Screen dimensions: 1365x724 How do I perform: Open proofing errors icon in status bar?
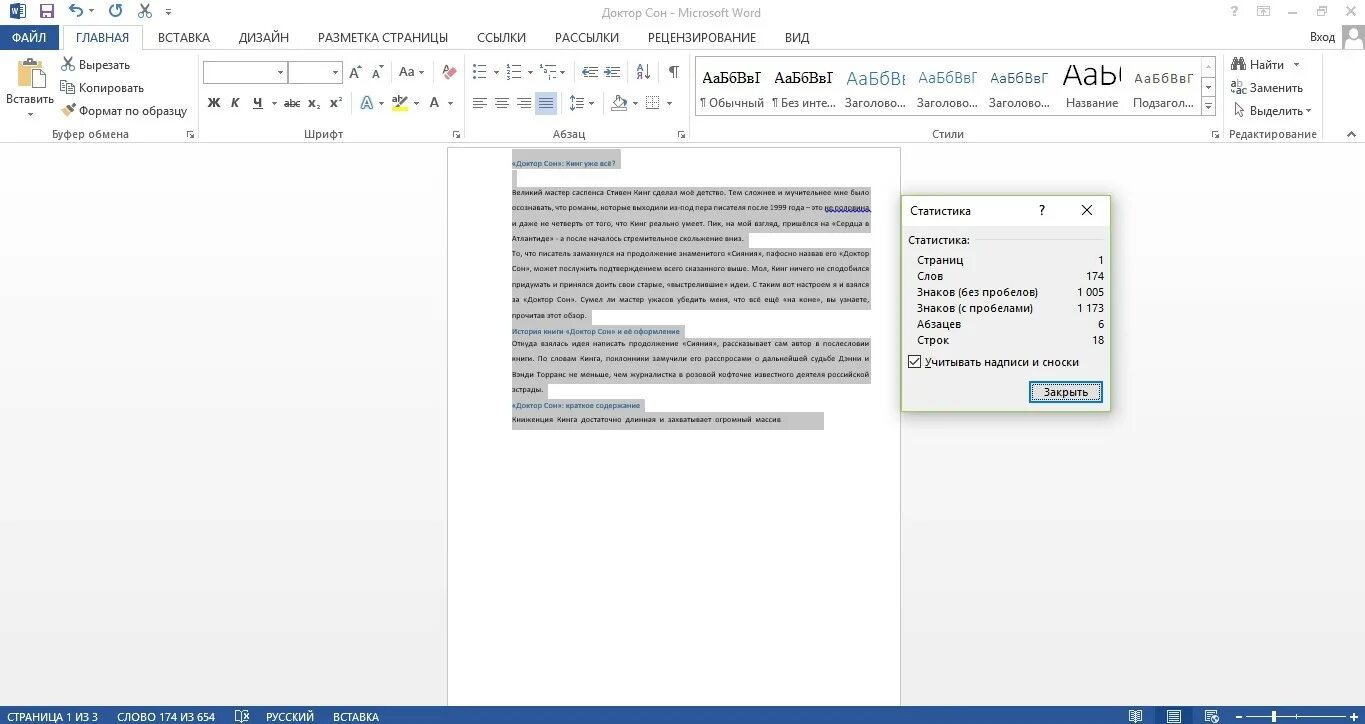tap(242, 716)
